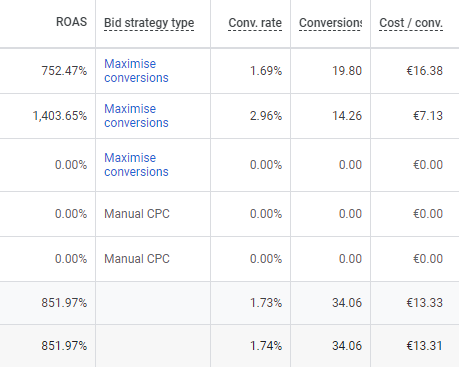Click the 752.47% ROAS value
The height and width of the screenshot is (367, 459).
[x=64, y=71]
